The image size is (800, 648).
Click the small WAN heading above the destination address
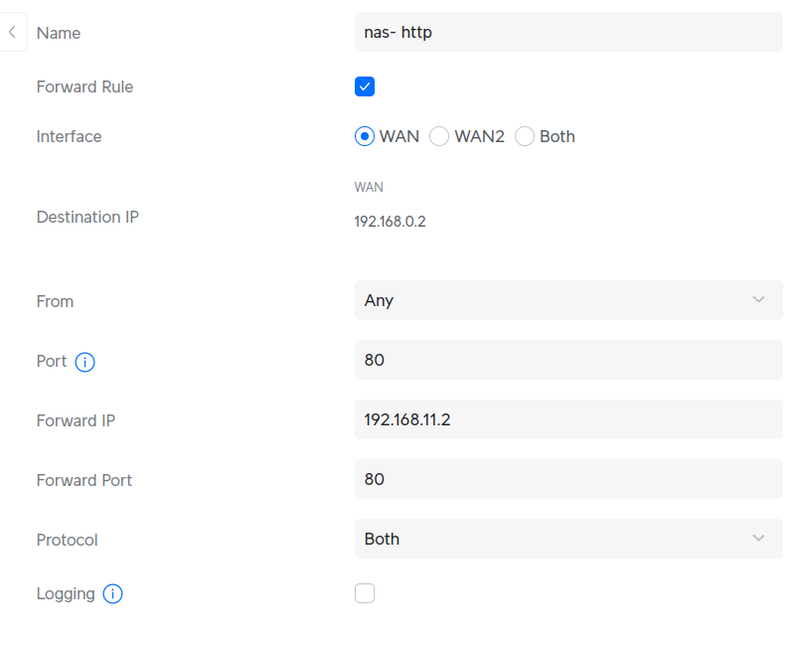[x=368, y=187]
